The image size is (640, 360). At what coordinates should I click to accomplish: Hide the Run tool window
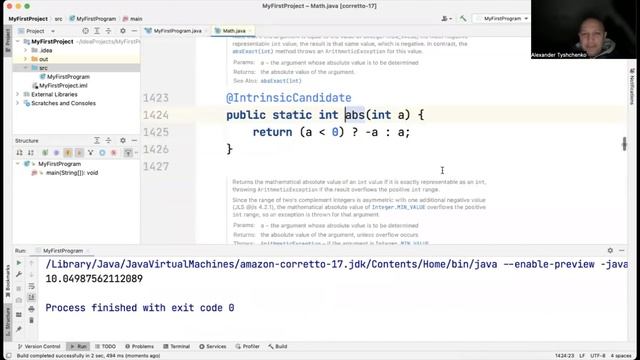(x=622, y=251)
